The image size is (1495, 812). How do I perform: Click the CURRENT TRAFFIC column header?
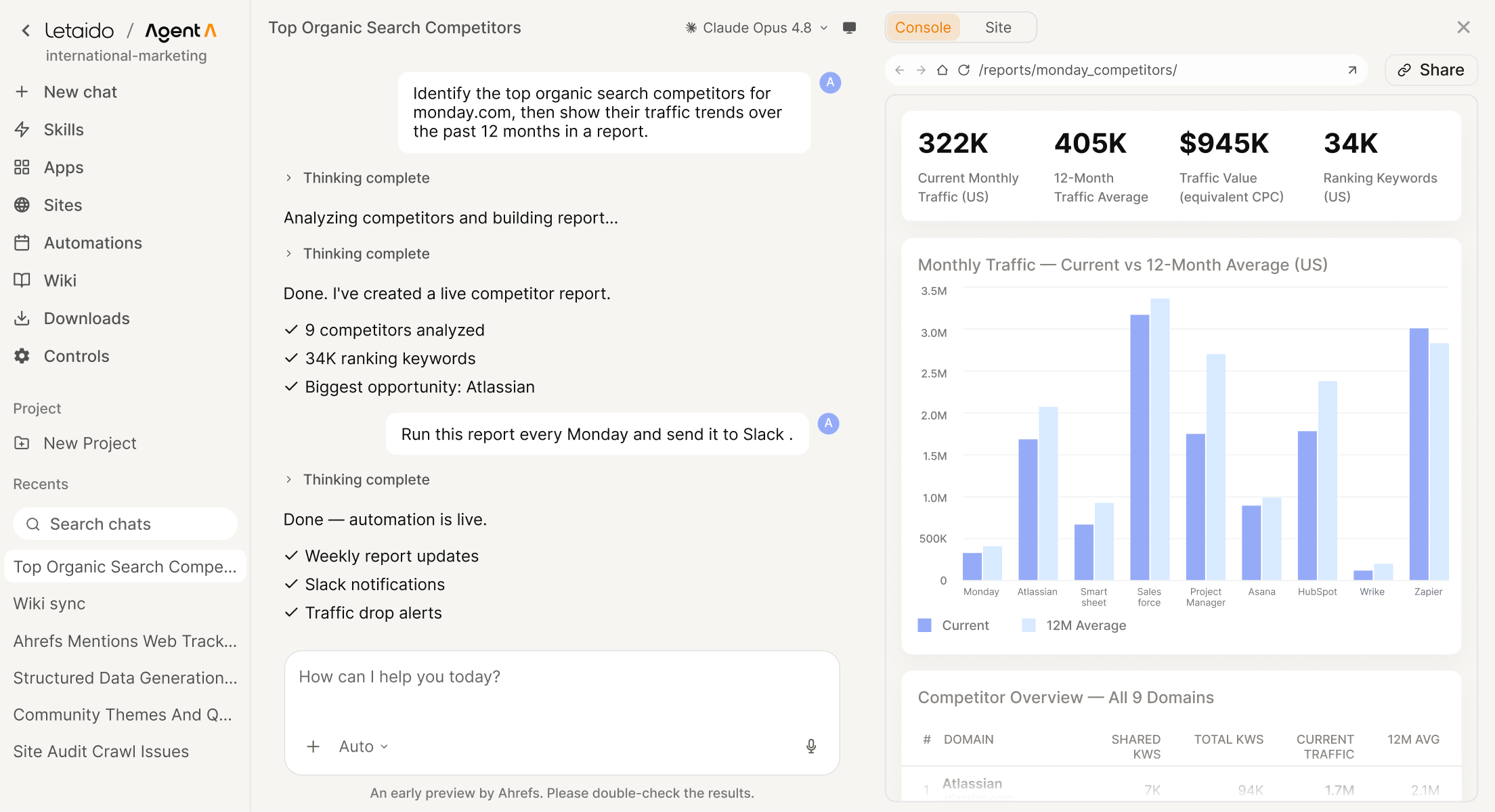[1325, 746]
